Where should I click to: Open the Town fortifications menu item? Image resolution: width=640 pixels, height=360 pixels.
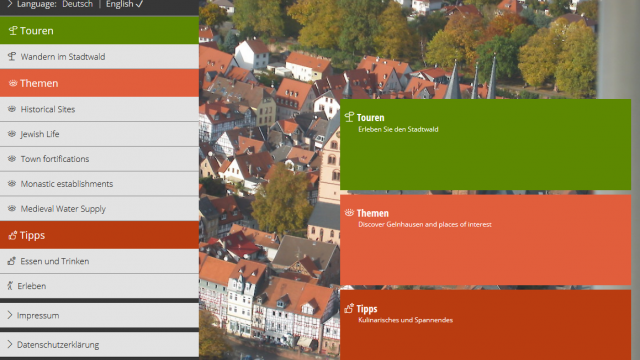click(x=99, y=159)
